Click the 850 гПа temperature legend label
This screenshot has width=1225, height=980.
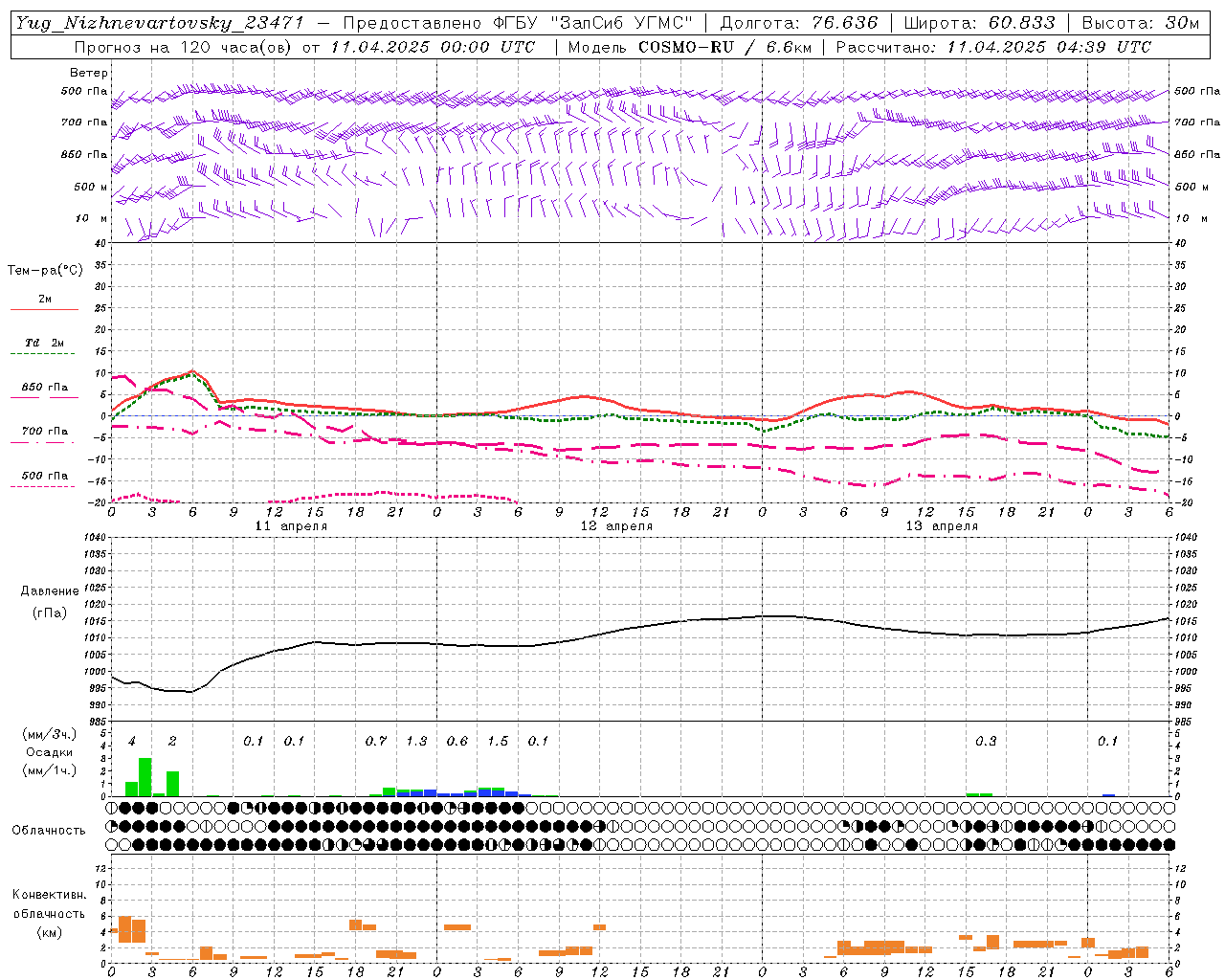click(45, 388)
